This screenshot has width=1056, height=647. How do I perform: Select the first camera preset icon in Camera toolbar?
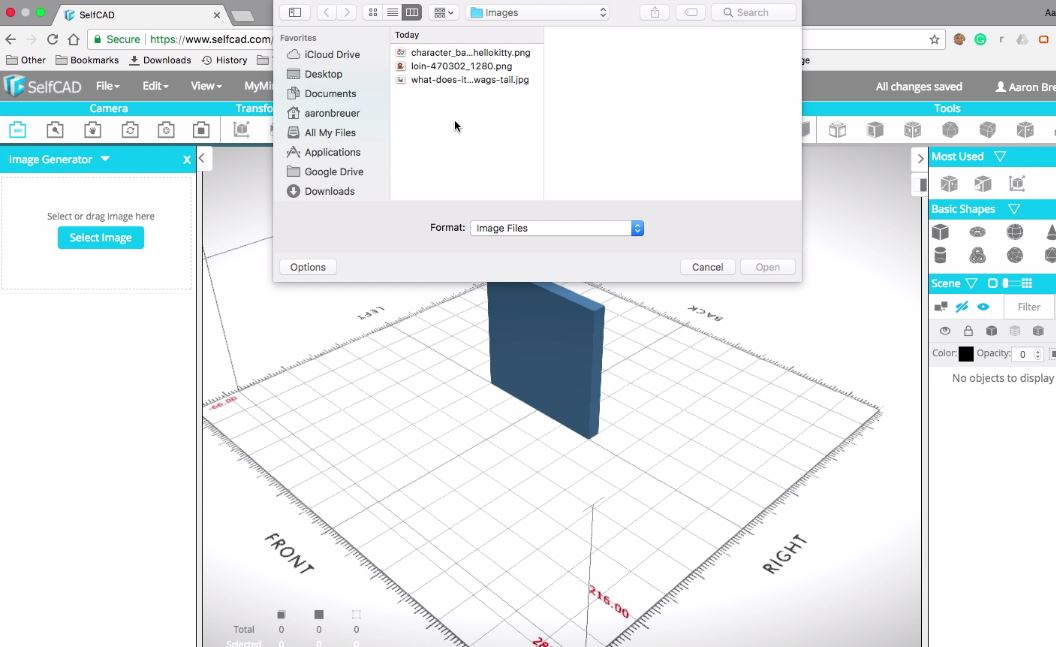pos(18,129)
